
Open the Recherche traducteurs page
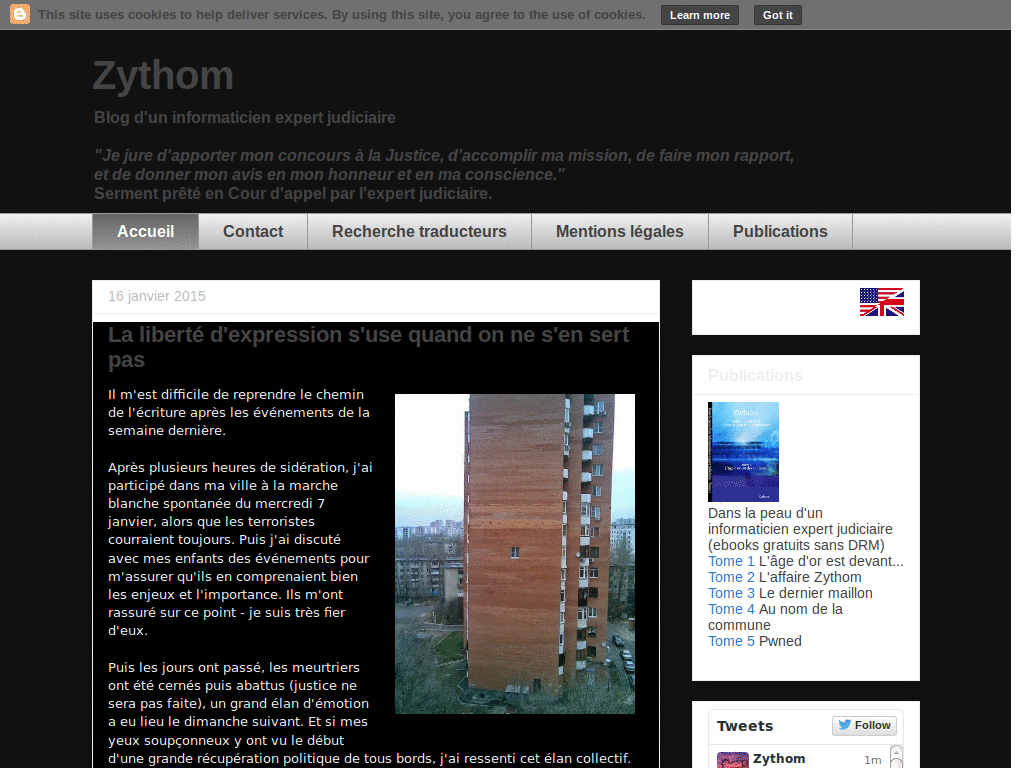point(419,231)
